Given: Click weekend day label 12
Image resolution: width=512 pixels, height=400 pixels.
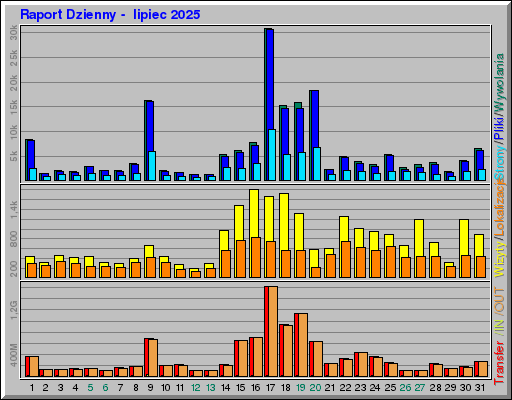Looking at the screenshot, I should click(195, 388).
